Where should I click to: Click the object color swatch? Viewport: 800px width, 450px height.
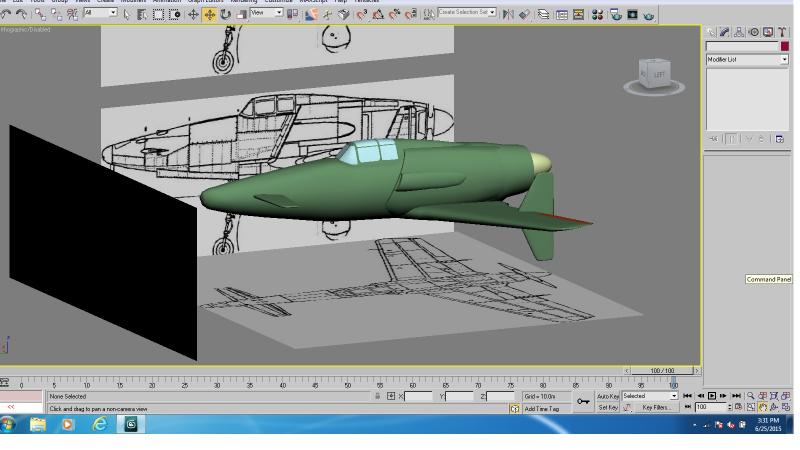pyautogui.click(x=785, y=46)
